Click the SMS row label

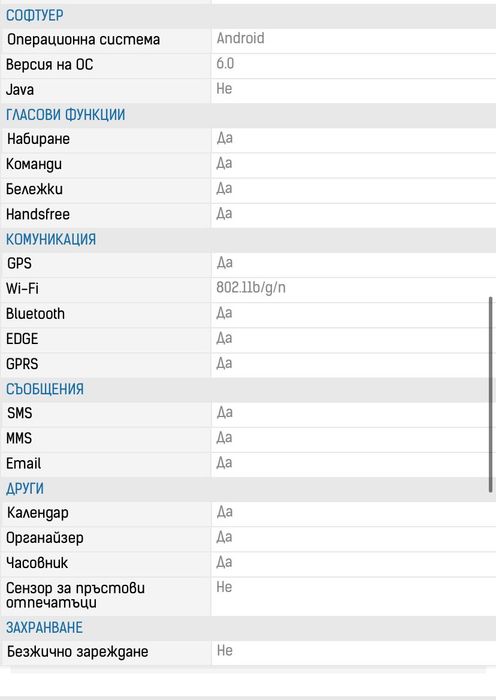20,413
